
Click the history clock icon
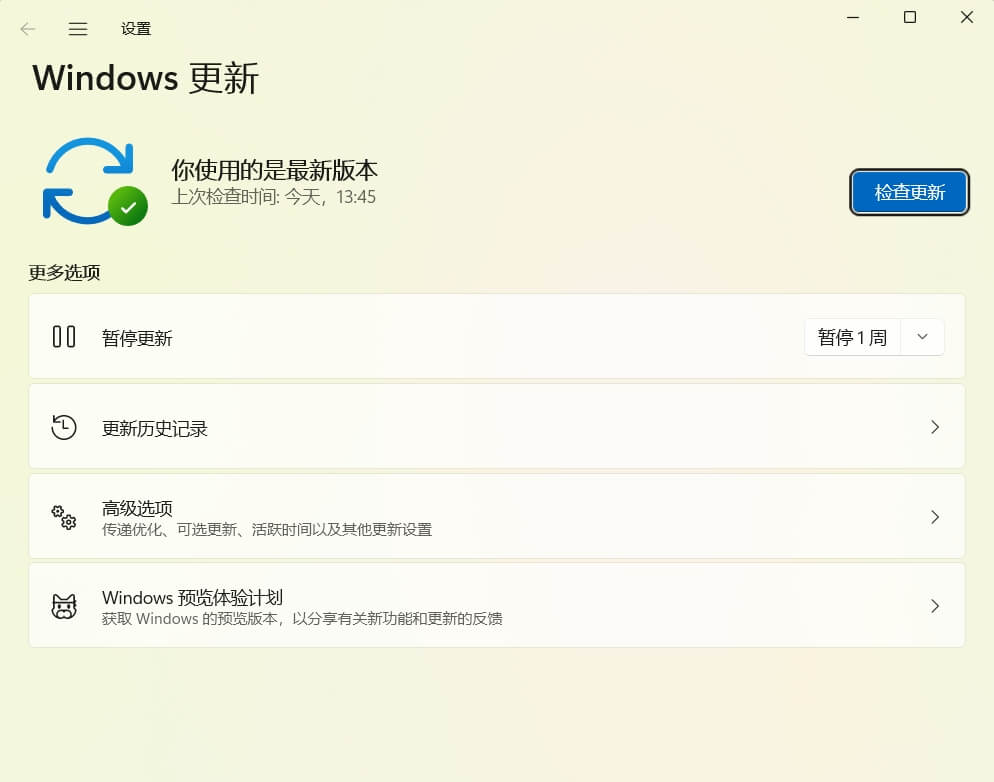(x=64, y=427)
